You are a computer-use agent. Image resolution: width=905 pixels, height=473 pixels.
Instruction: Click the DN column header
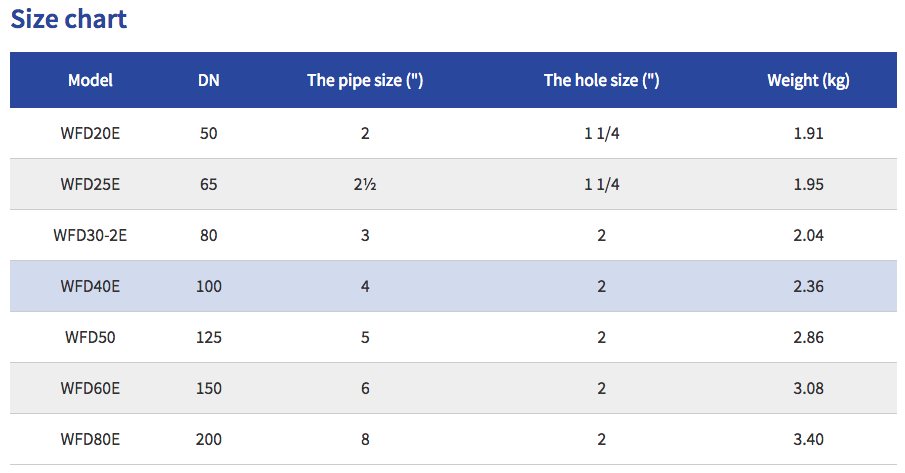pos(208,80)
